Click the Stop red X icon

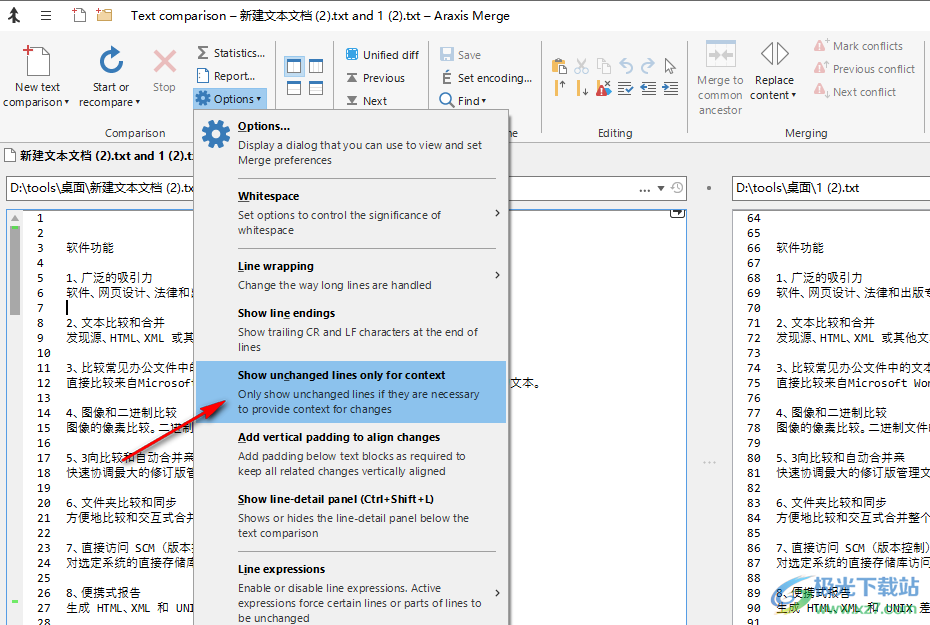[164, 61]
